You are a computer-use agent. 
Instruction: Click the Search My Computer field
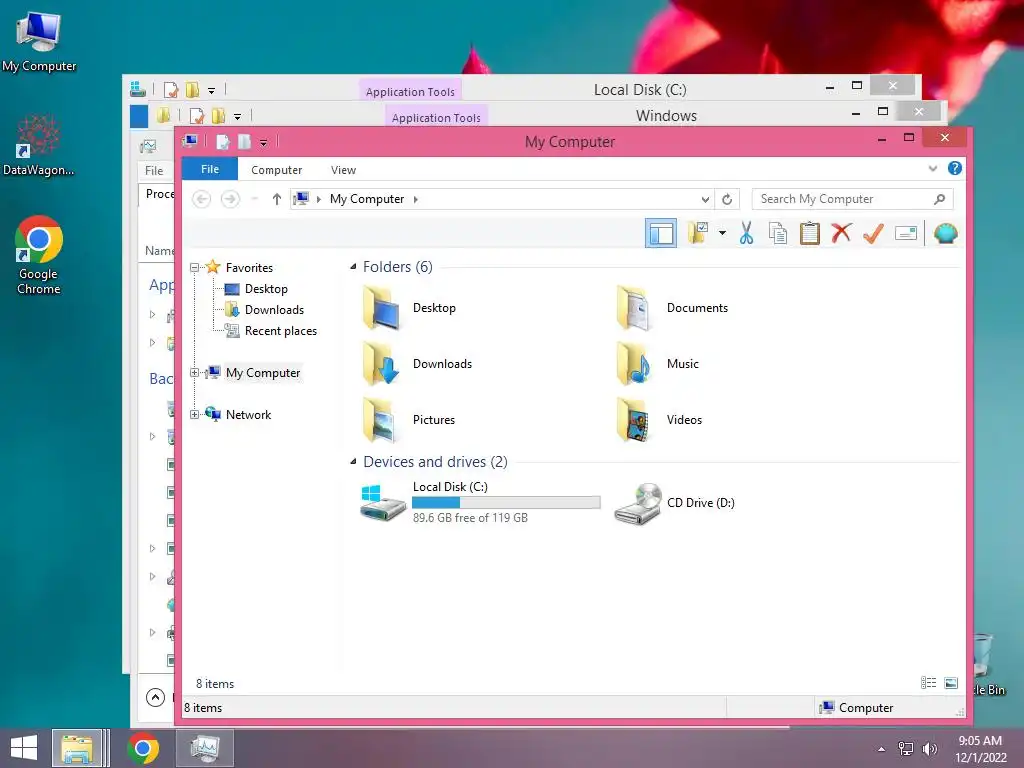tap(852, 199)
